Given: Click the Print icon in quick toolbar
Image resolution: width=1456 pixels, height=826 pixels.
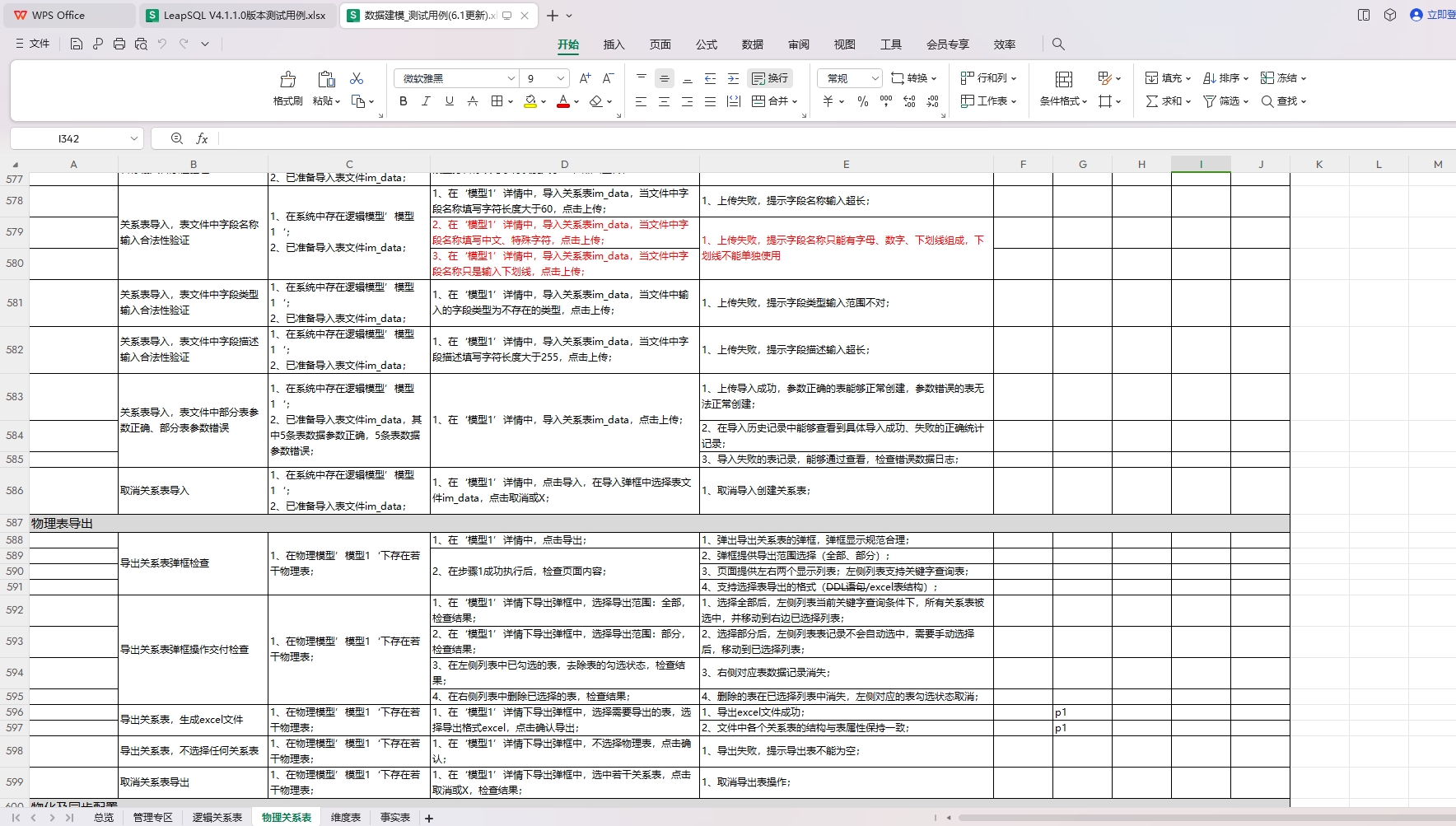Looking at the screenshot, I should (x=119, y=44).
